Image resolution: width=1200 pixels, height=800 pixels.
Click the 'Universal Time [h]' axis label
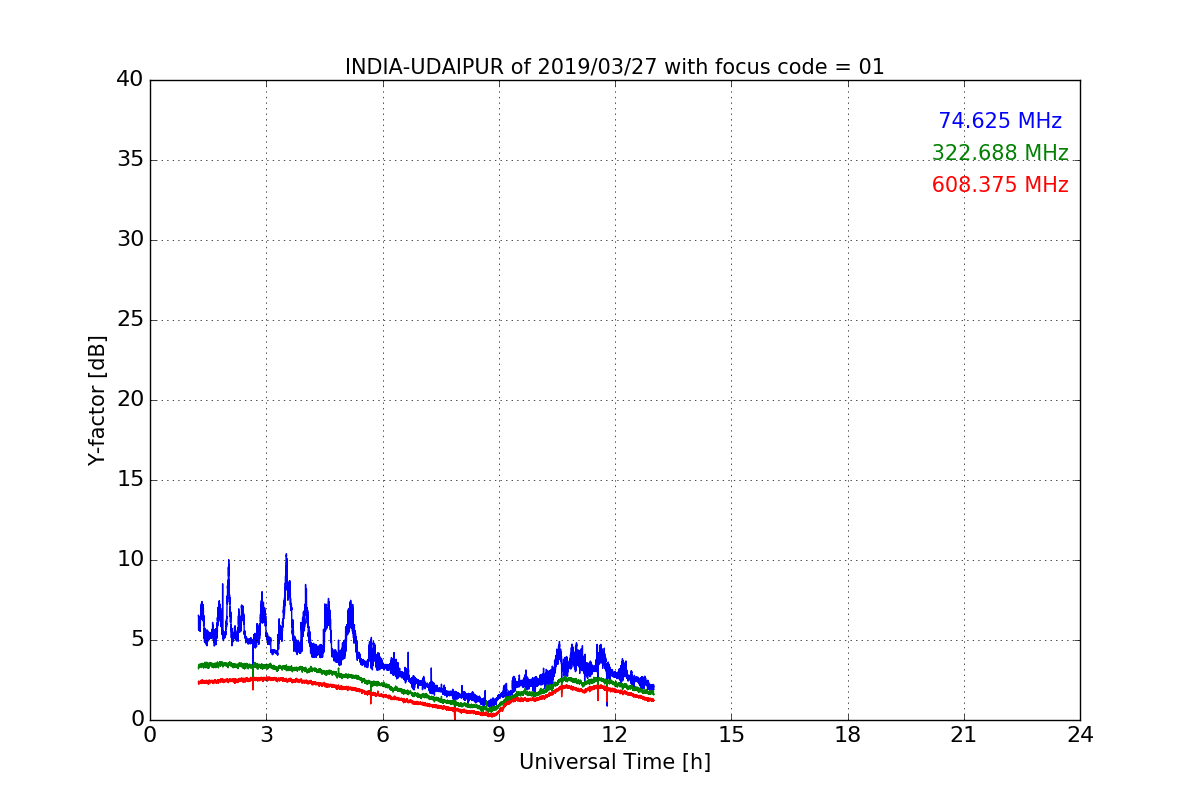[615, 762]
